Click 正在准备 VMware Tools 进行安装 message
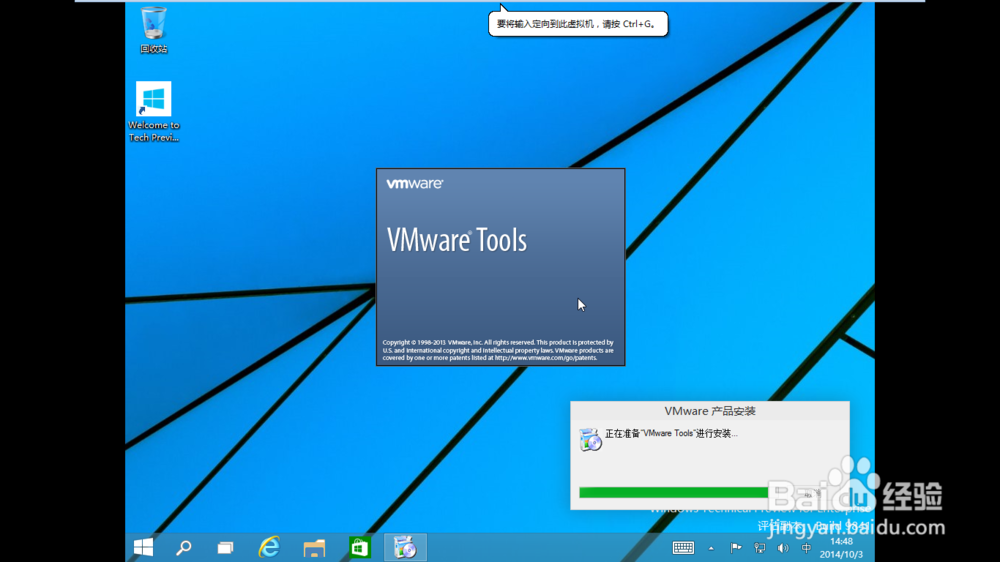 point(671,434)
